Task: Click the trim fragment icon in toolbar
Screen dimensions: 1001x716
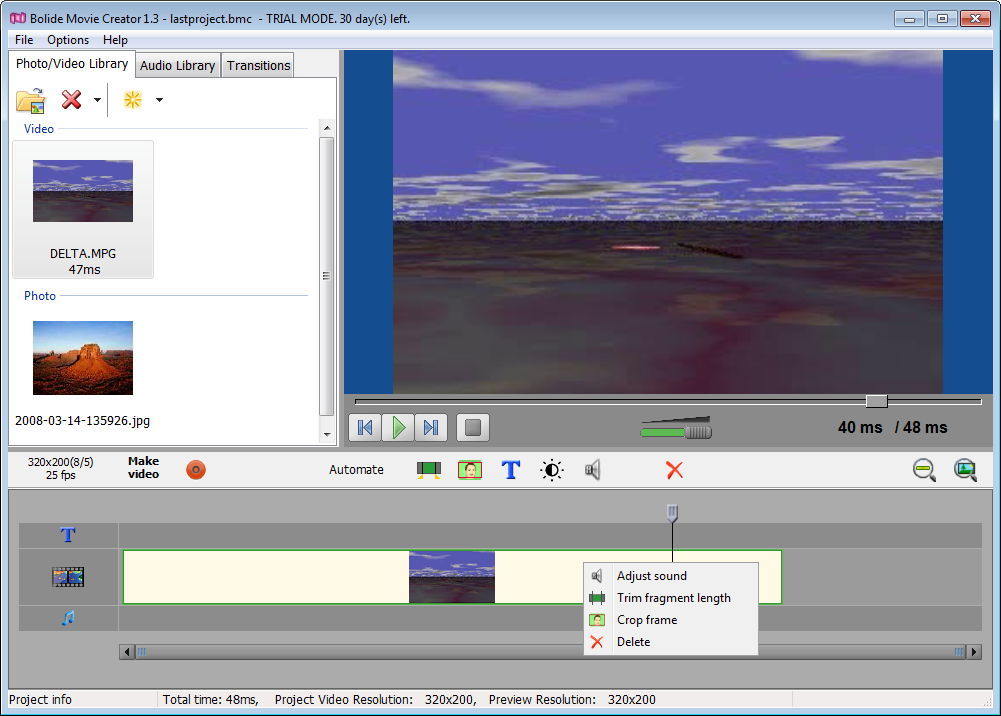Action: tap(429, 470)
